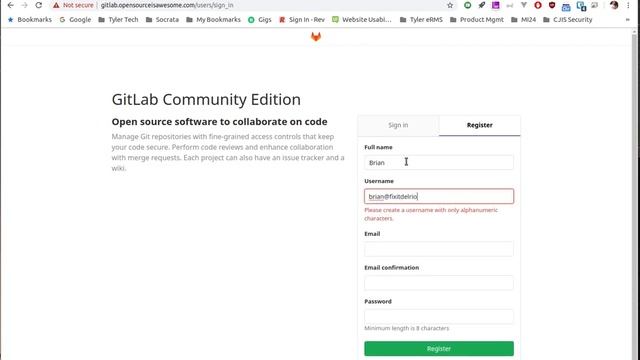Viewport: 640px width, 360px height.
Task: Open the green circle extension icon
Action: pos(467,5)
